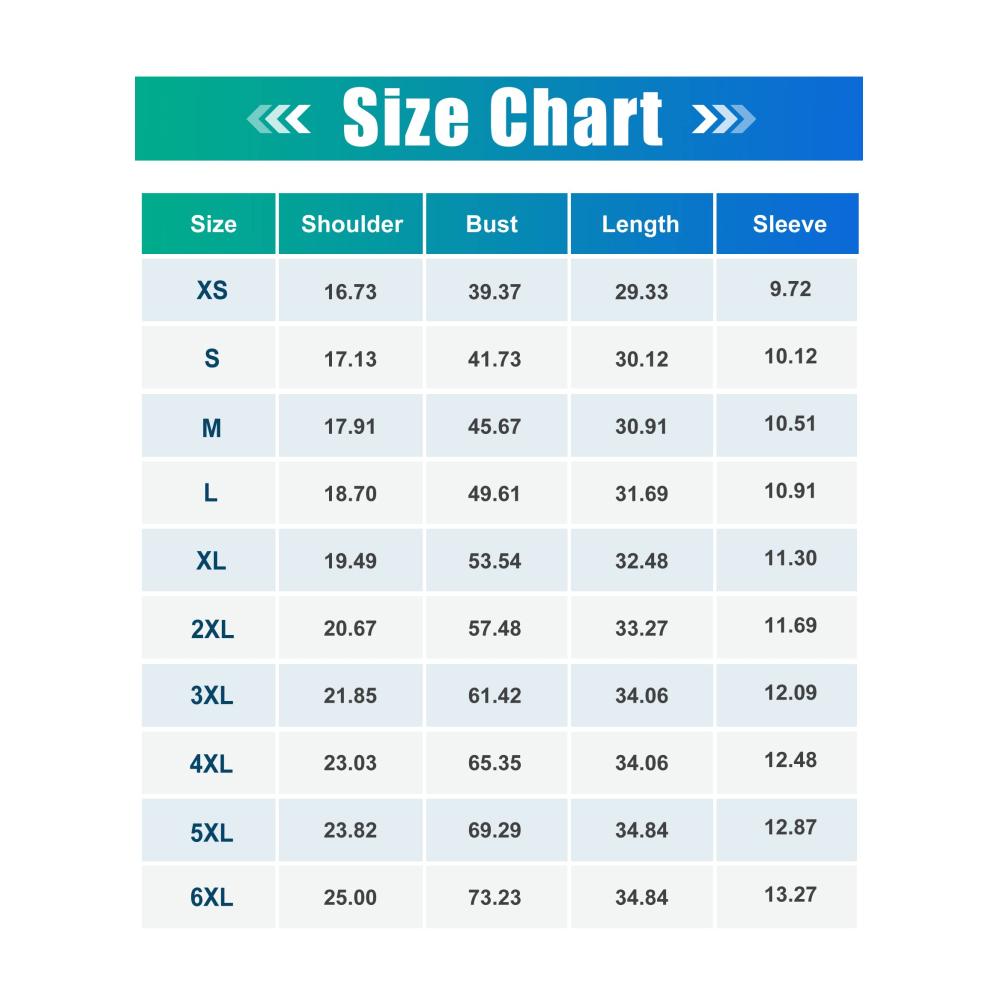Select the Length column header
The image size is (1000, 1000).
[642, 224]
